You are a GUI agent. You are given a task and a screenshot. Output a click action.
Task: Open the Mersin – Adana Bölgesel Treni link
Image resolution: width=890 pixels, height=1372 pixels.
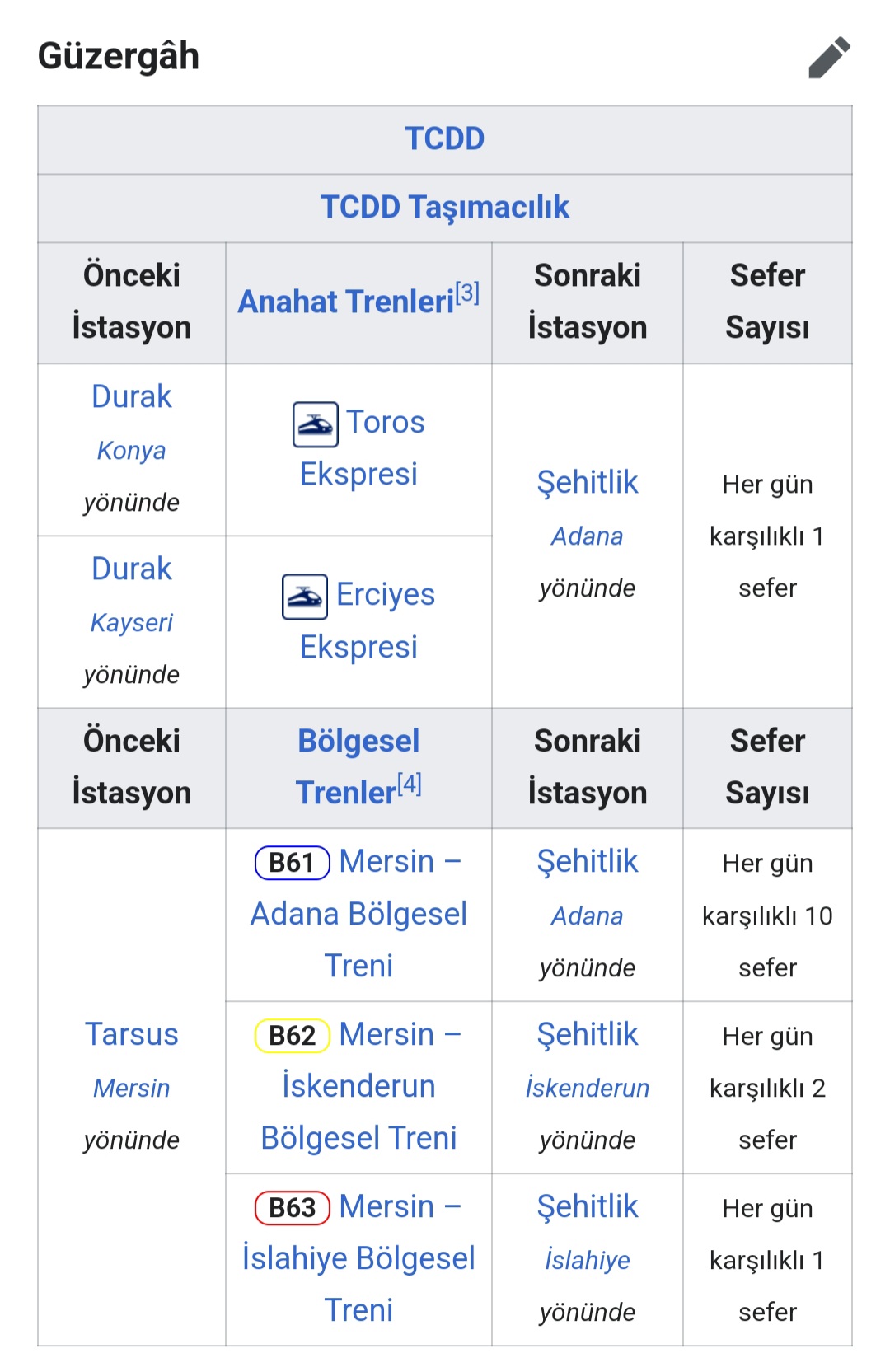(359, 914)
